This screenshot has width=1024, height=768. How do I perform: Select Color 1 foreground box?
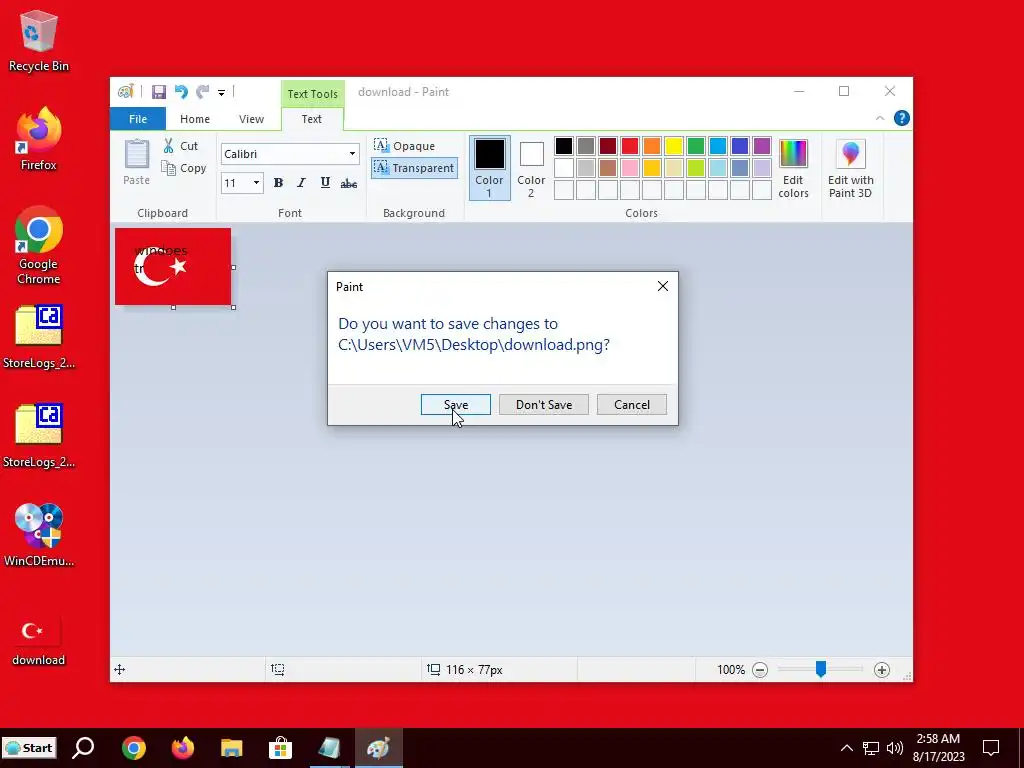[489, 167]
